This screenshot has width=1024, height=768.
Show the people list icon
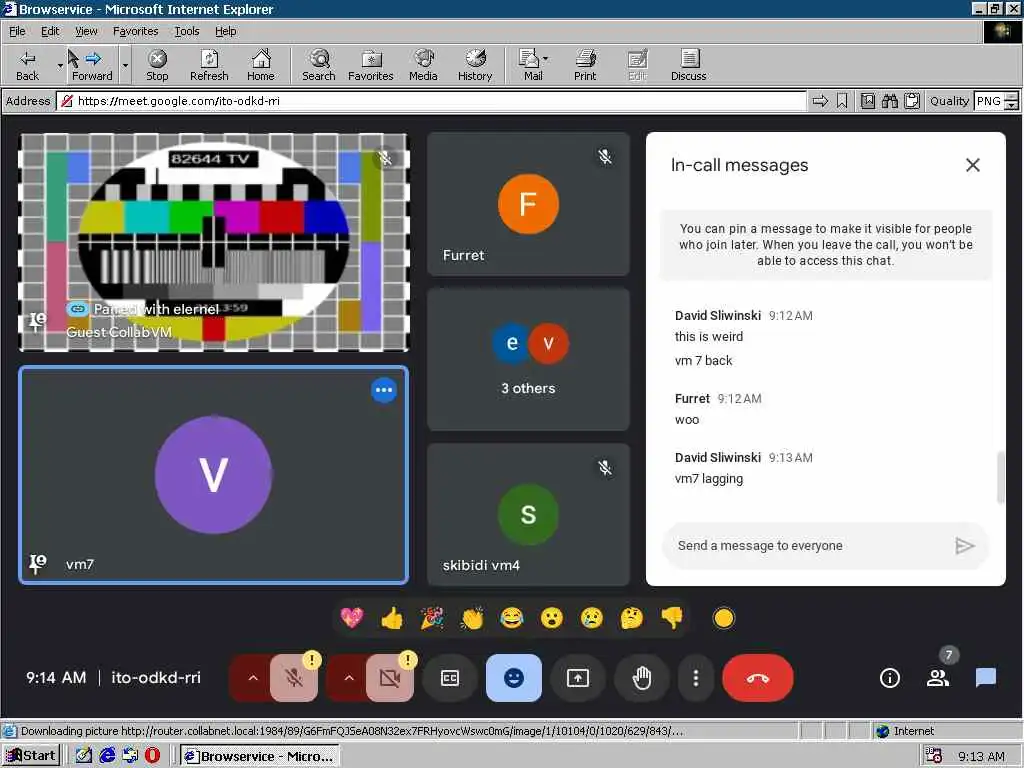[x=938, y=679]
